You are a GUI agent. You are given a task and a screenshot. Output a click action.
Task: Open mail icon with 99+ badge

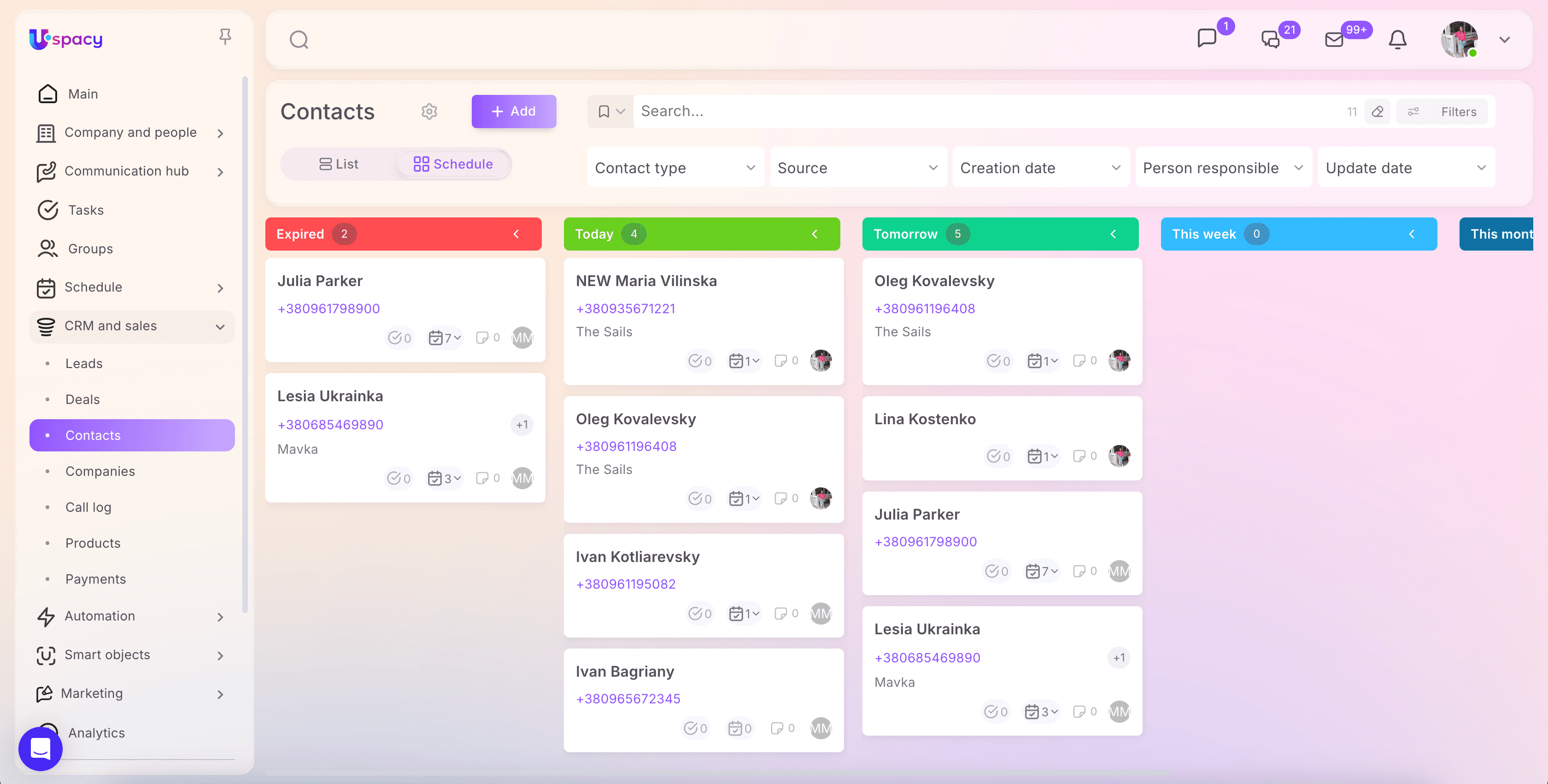(x=1334, y=40)
